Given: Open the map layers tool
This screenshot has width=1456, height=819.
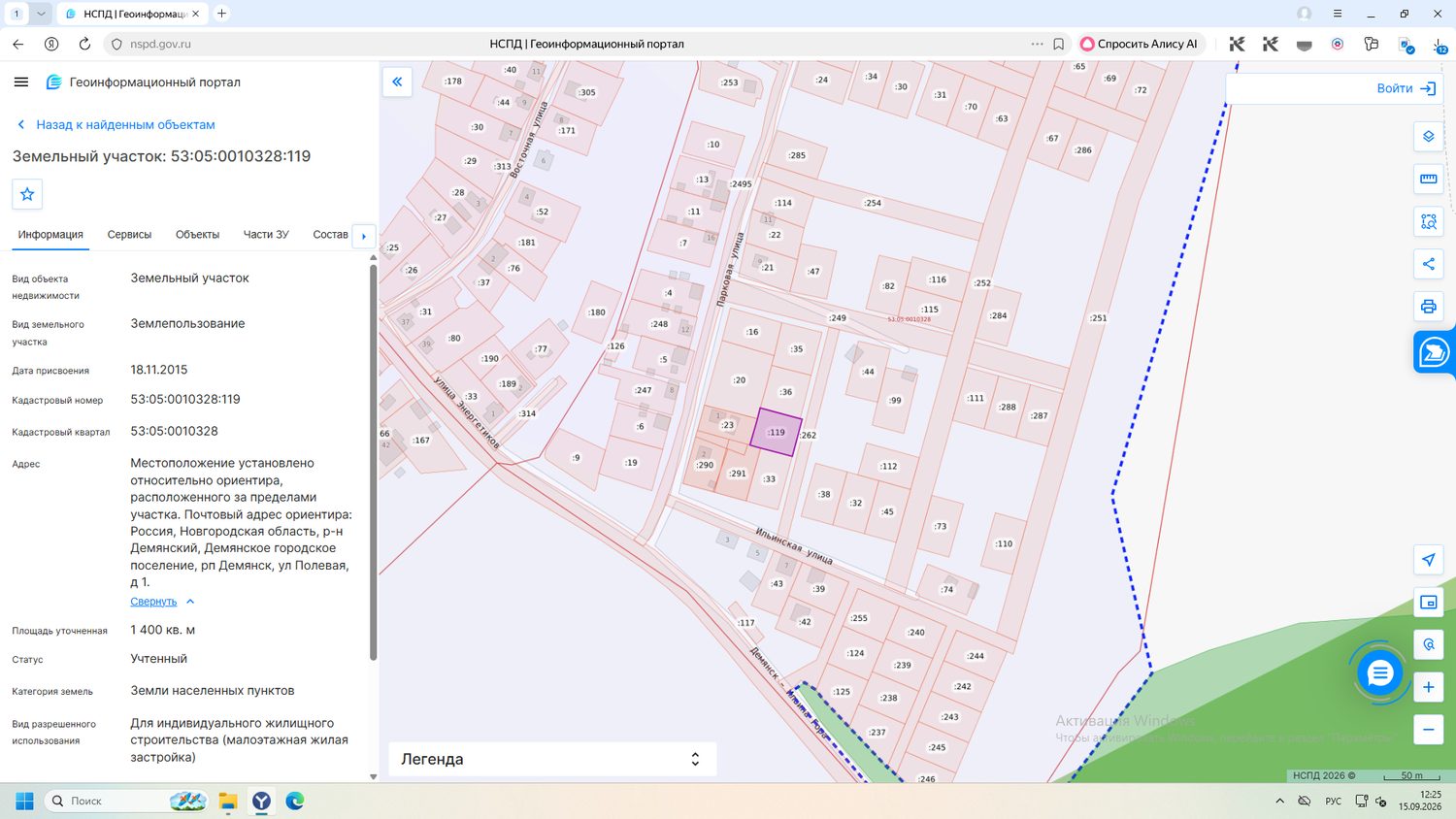Looking at the screenshot, I should (x=1428, y=137).
